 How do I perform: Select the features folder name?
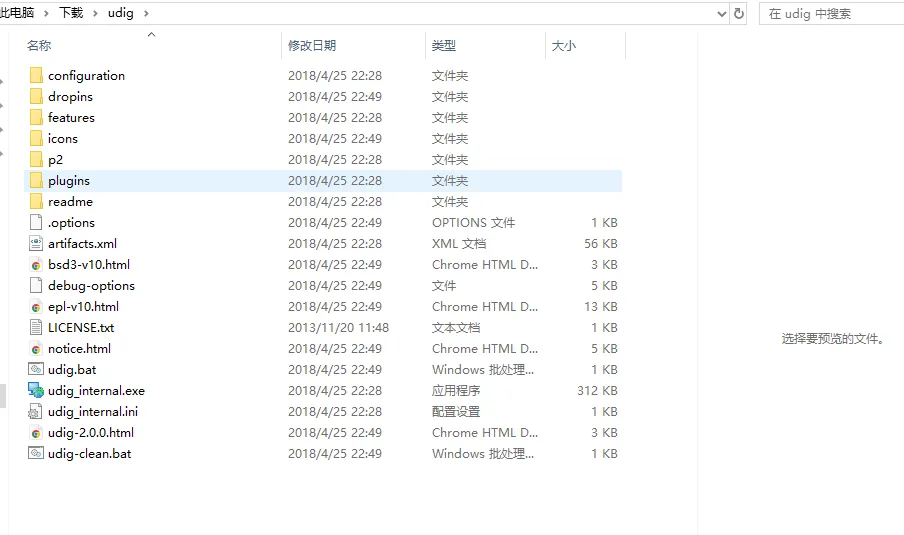(71, 118)
